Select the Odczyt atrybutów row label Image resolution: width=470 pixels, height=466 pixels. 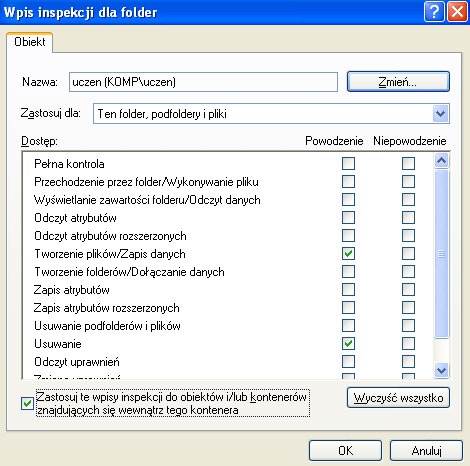click(x=75, y=218)
